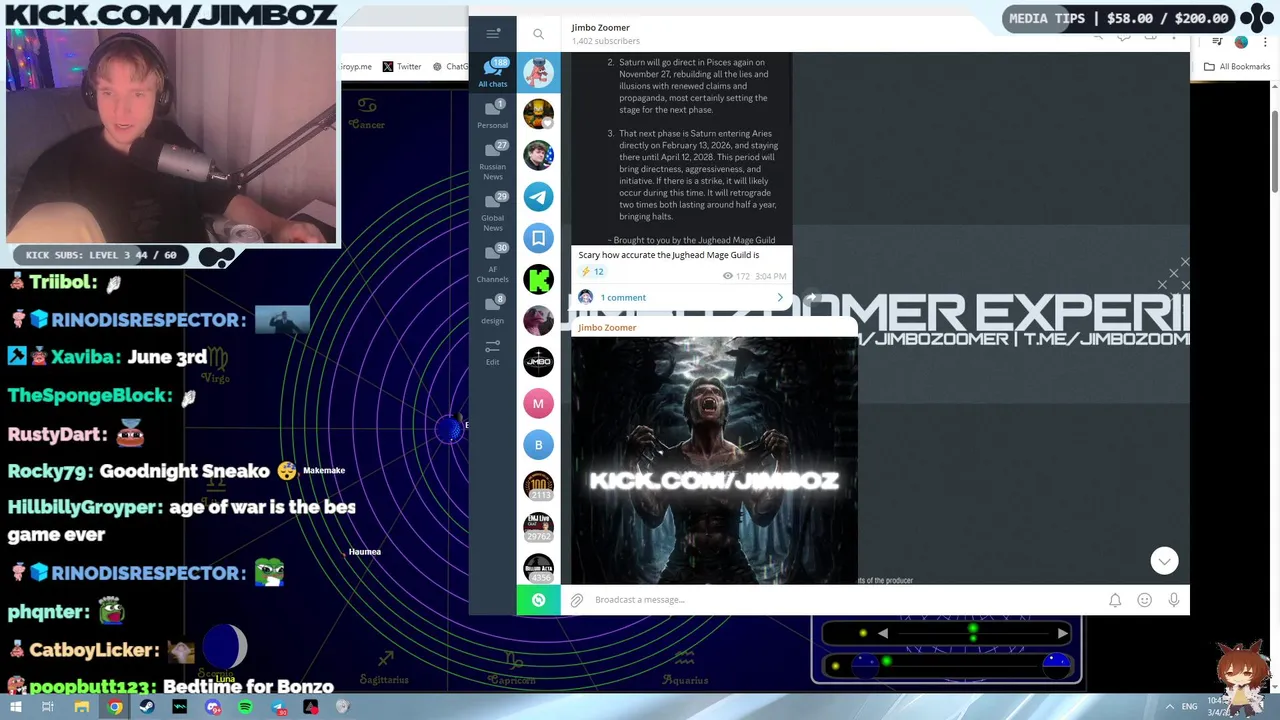Open the Telegram hamburger menu
Image resolution: width=1280 pixels, height=720 pixels.
[492, 34]
